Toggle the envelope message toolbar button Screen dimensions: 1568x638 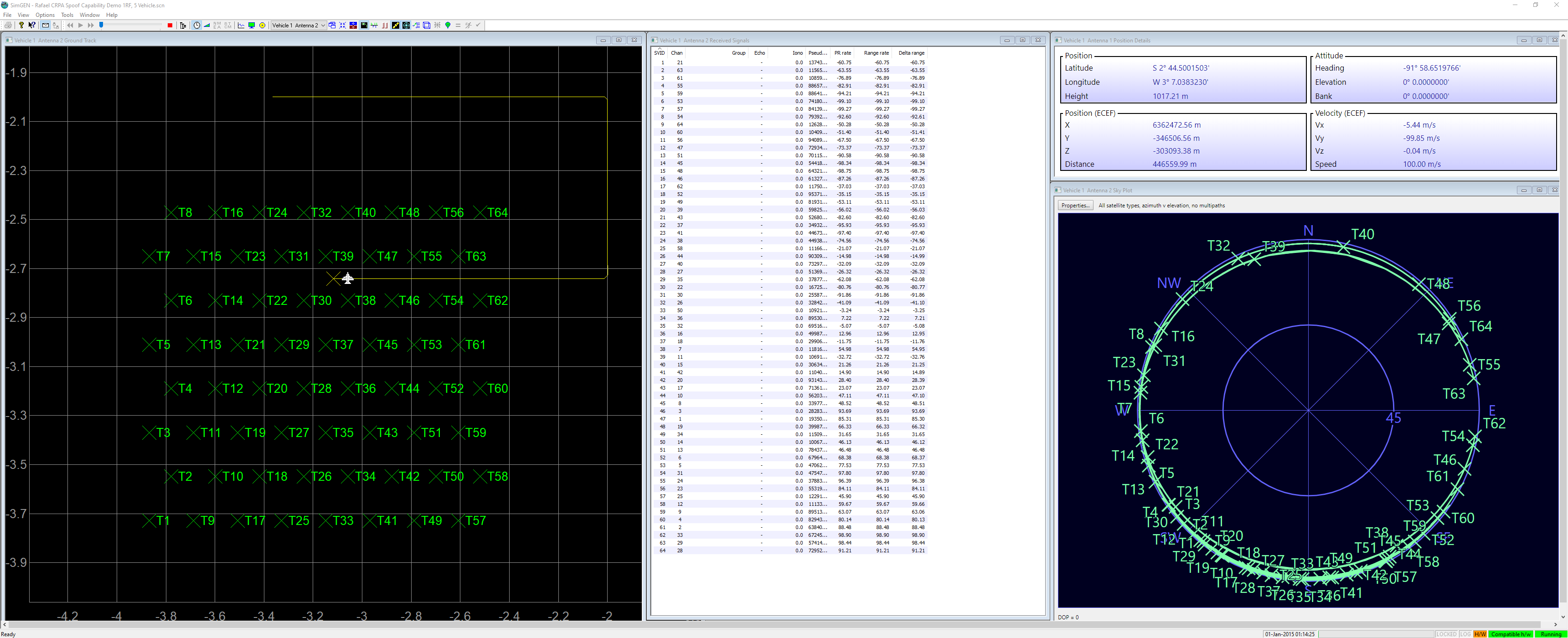coord(46,26)
